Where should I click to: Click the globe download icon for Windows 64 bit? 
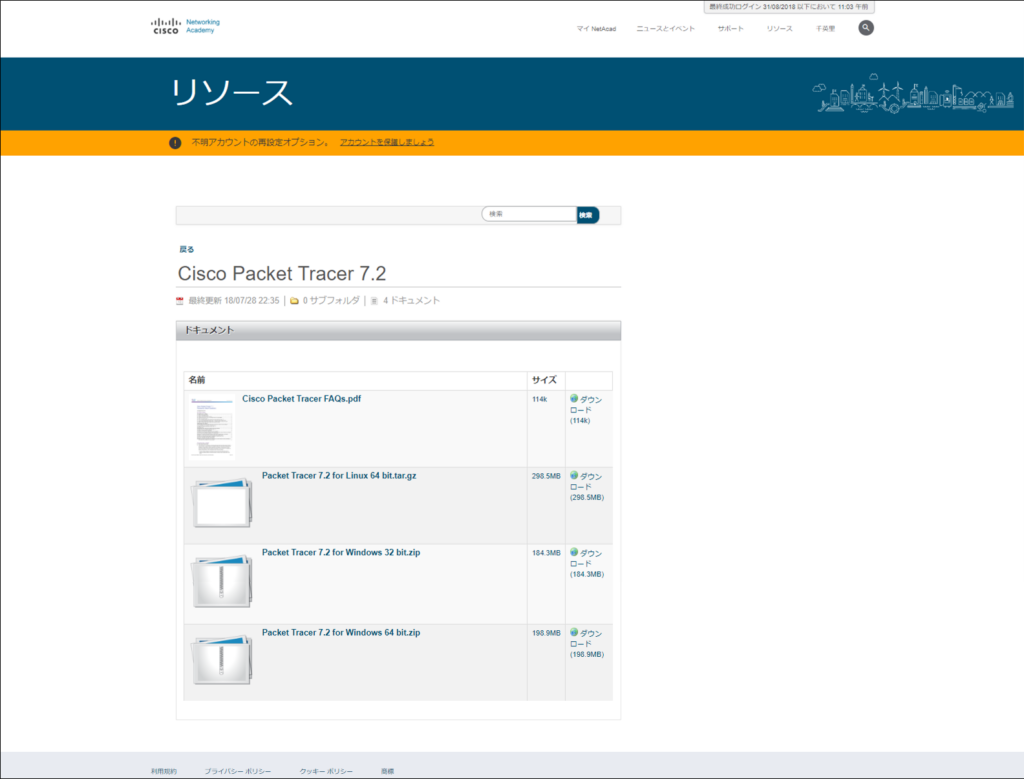pos(574,633)
